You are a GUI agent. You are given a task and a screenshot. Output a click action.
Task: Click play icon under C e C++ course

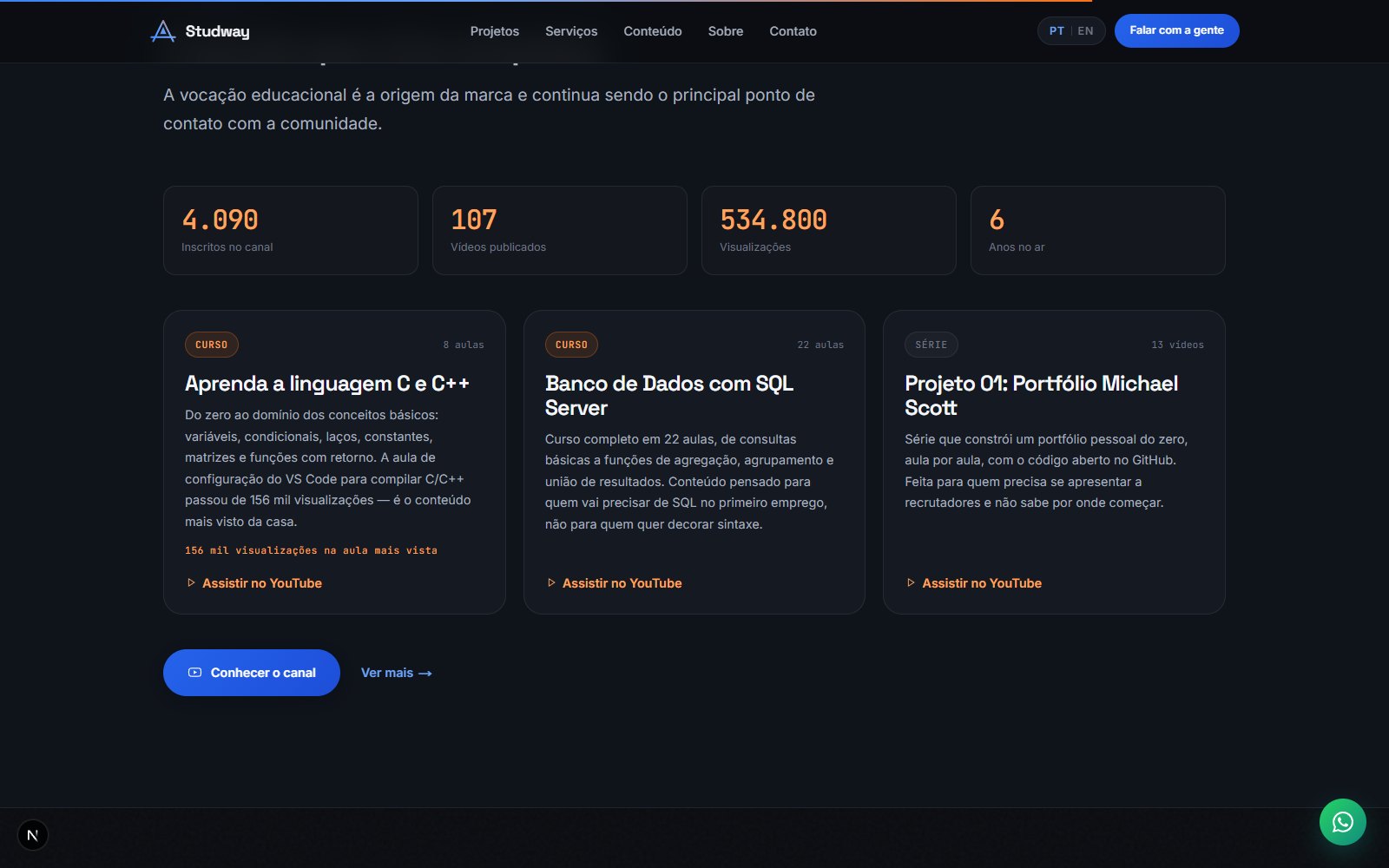[x=191, y=583]
